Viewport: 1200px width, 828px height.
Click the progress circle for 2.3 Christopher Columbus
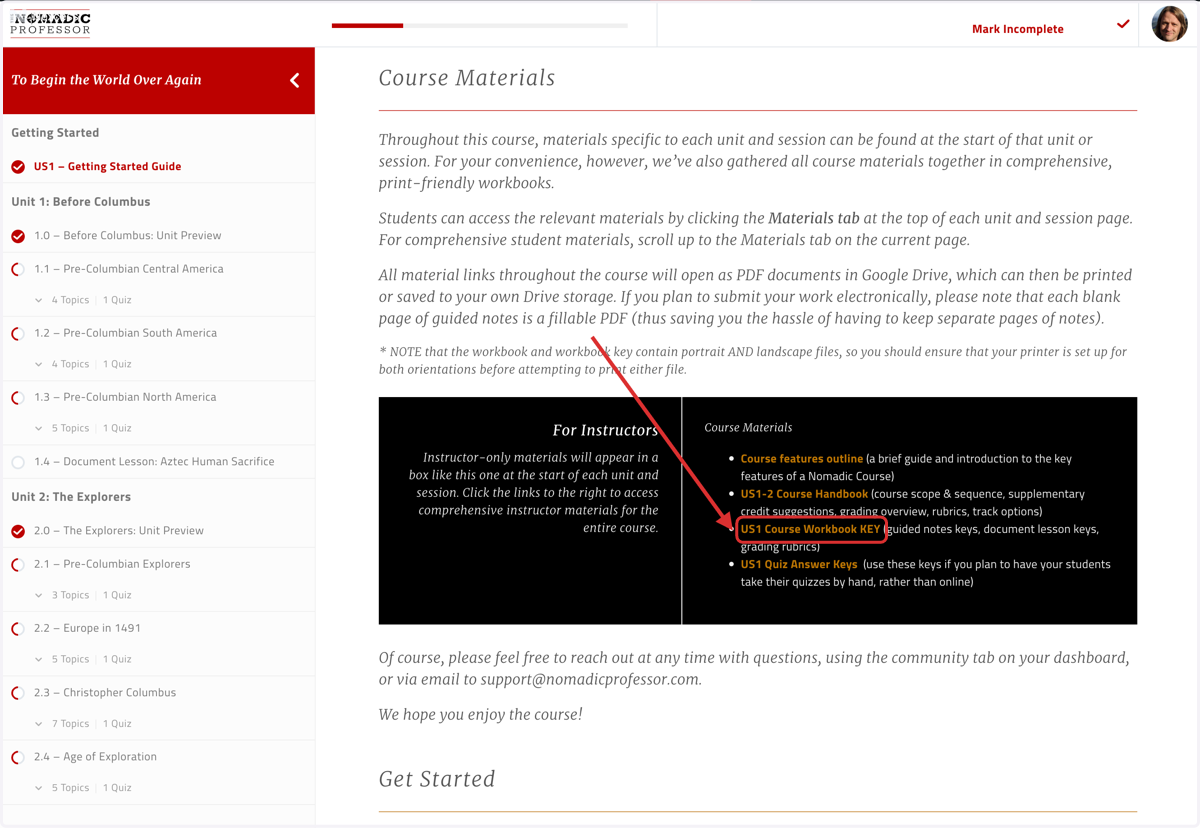click(18, 692)
